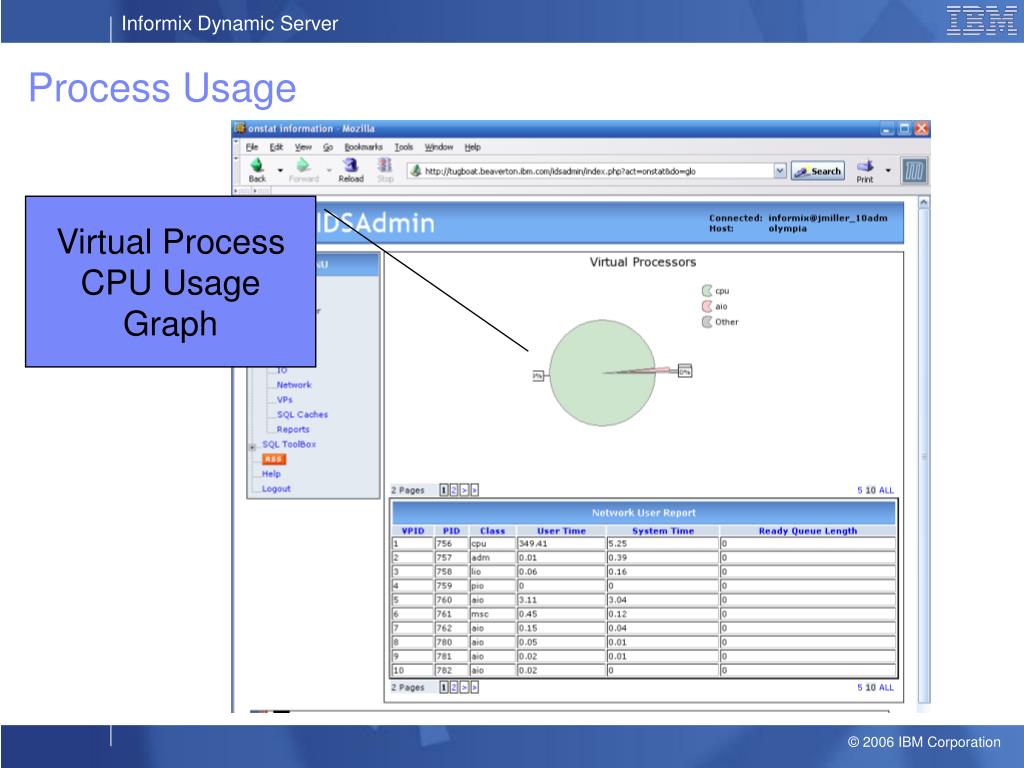Open the Forward button history dropdown arrow
Screen dimensions: 1024x768
[328, 170]
